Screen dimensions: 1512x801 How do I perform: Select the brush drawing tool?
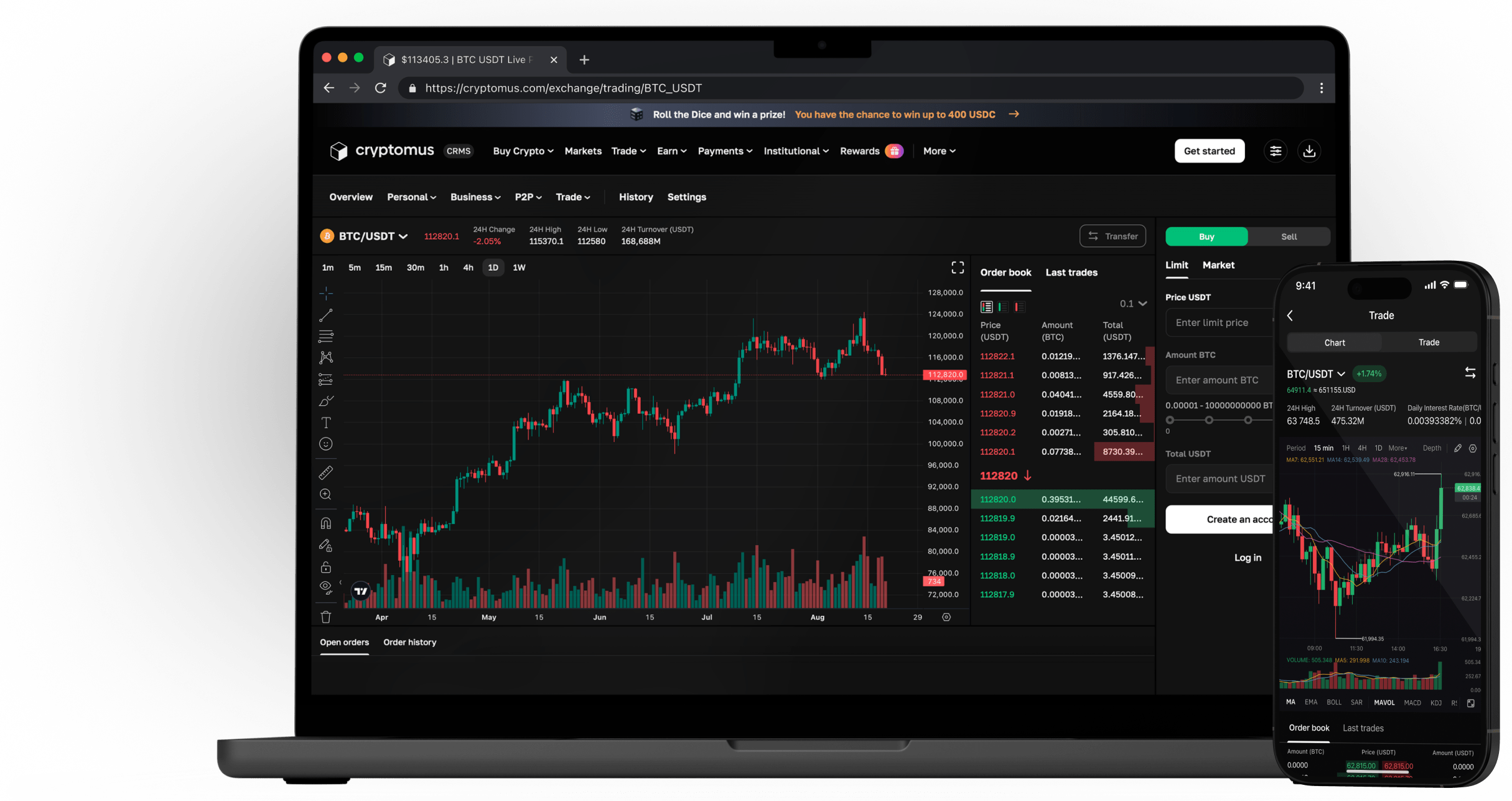tap(325, 401)
